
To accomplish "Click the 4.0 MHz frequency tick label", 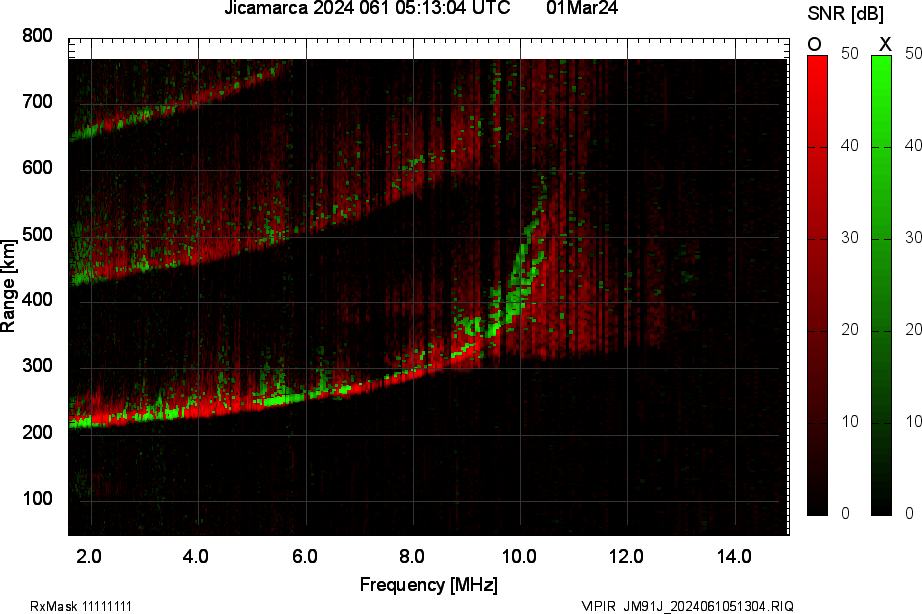I will tap(196, 556).
